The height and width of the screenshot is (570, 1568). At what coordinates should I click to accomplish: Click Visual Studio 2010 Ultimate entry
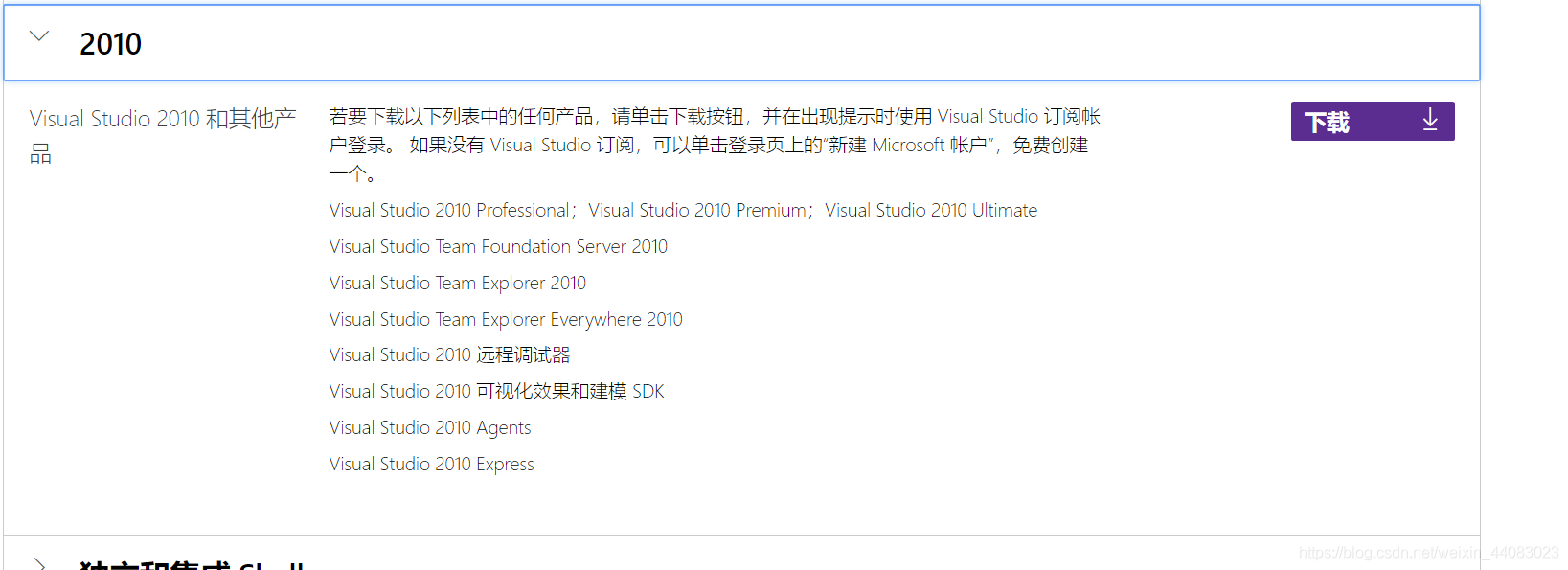[931, 210]
